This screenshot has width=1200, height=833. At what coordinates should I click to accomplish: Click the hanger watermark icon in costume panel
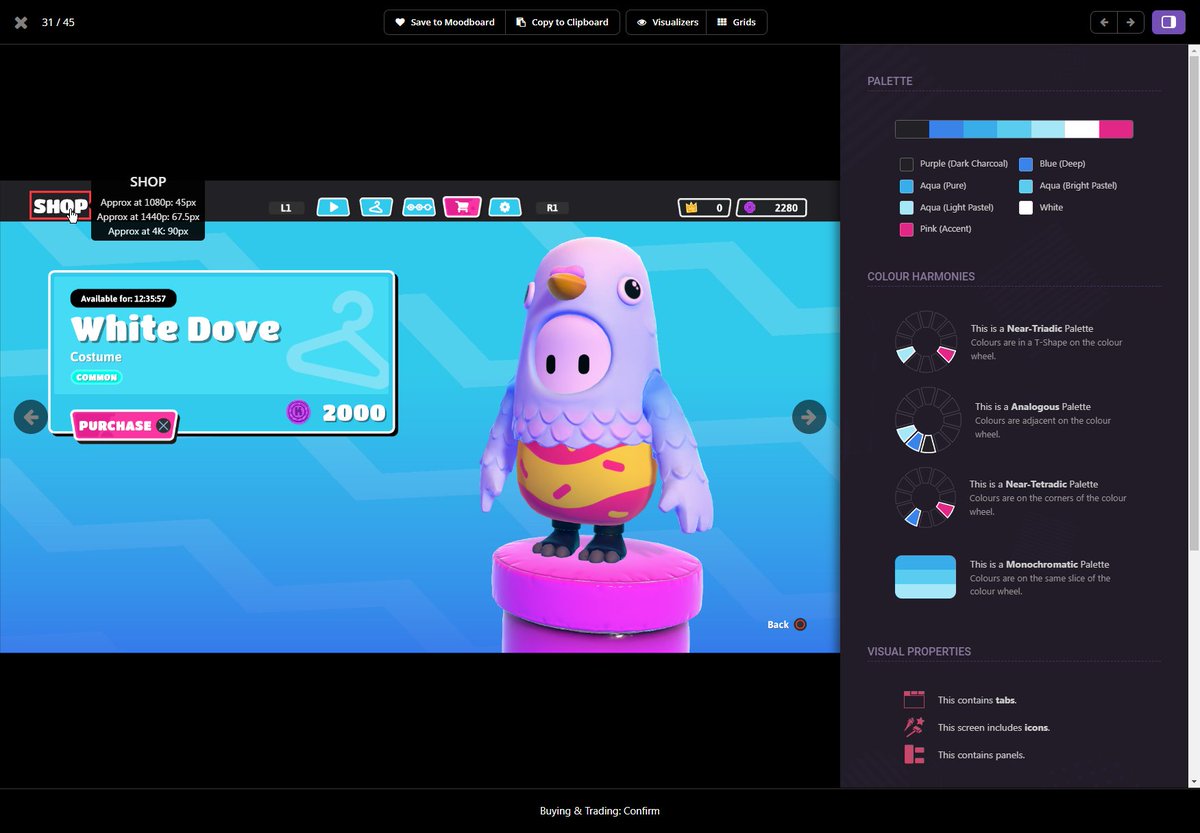(336, 341)
